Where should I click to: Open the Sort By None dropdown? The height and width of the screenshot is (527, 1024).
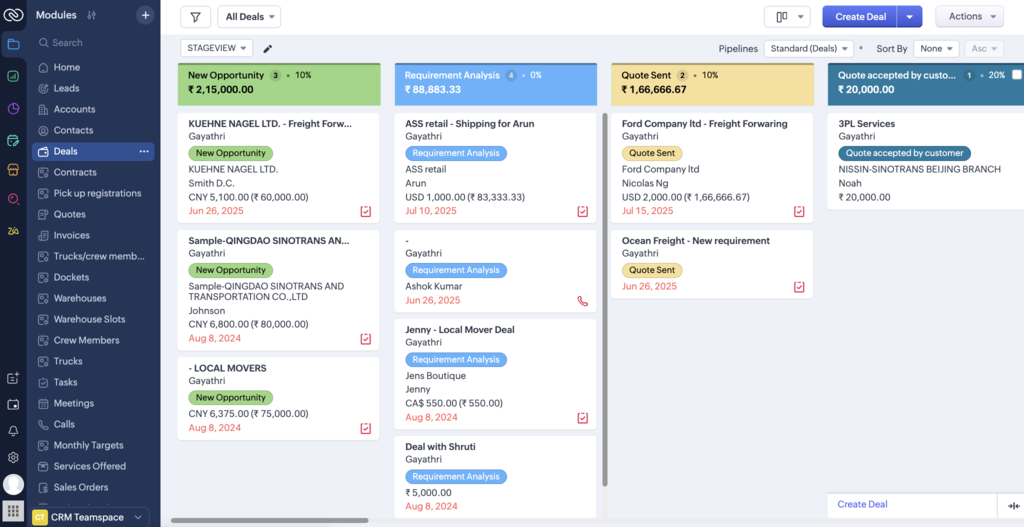[936, 48]
